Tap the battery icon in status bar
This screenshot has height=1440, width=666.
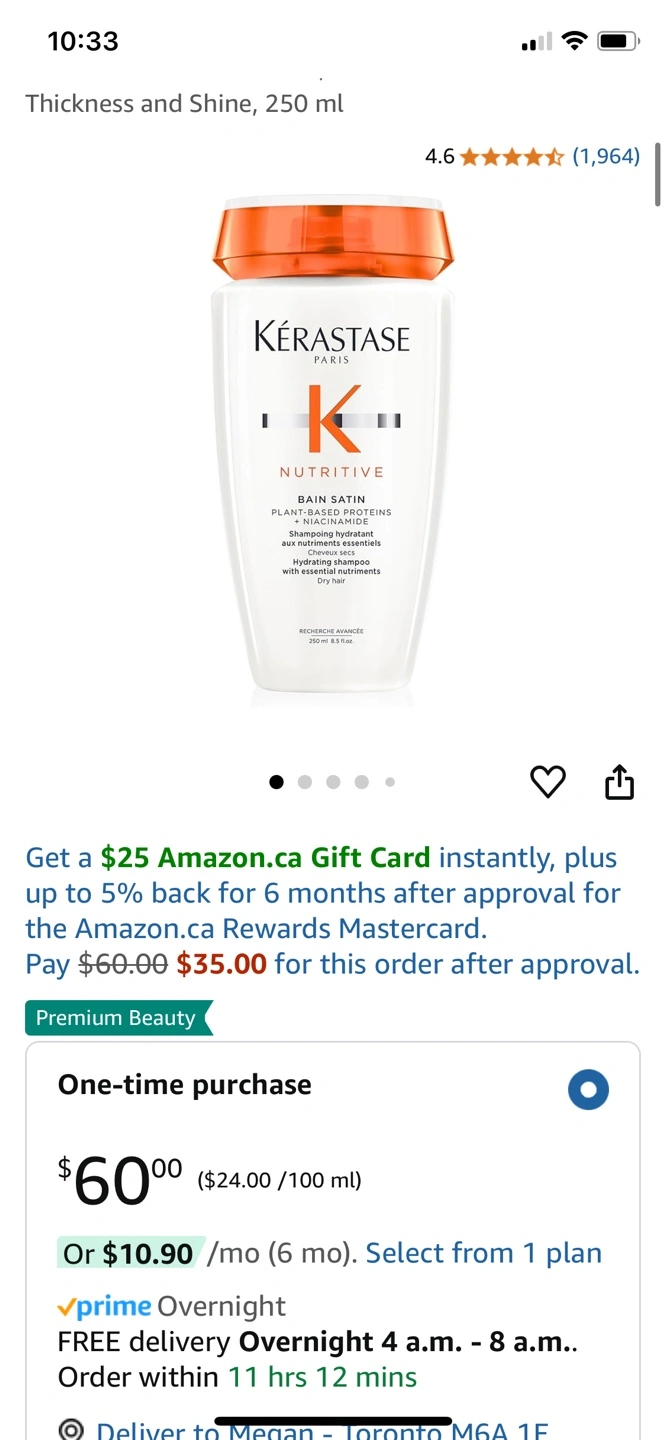tap(618, 41)
